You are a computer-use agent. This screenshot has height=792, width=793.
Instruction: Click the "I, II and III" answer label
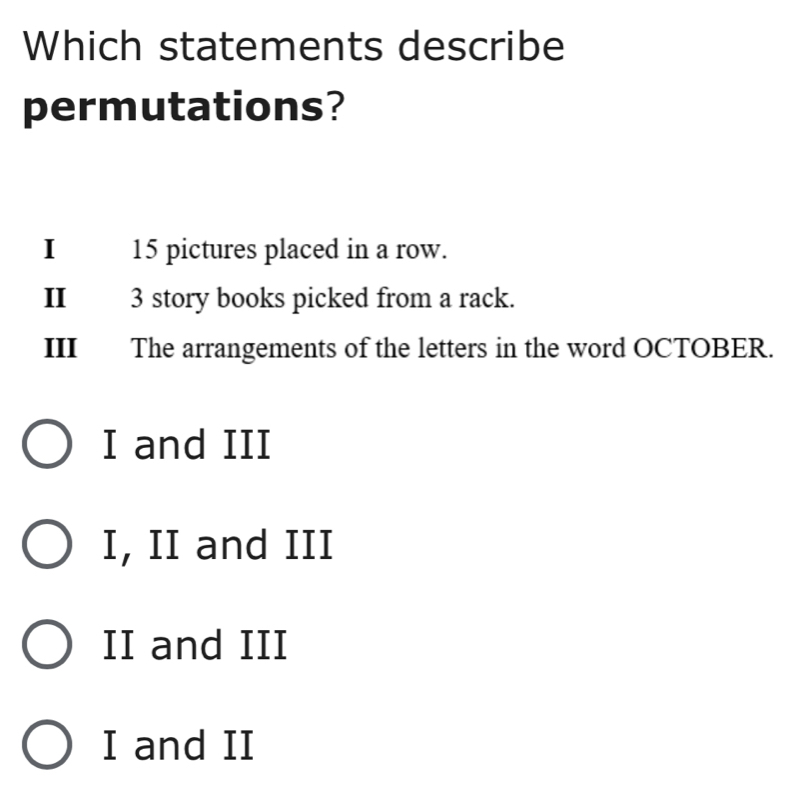pos(217,546)
